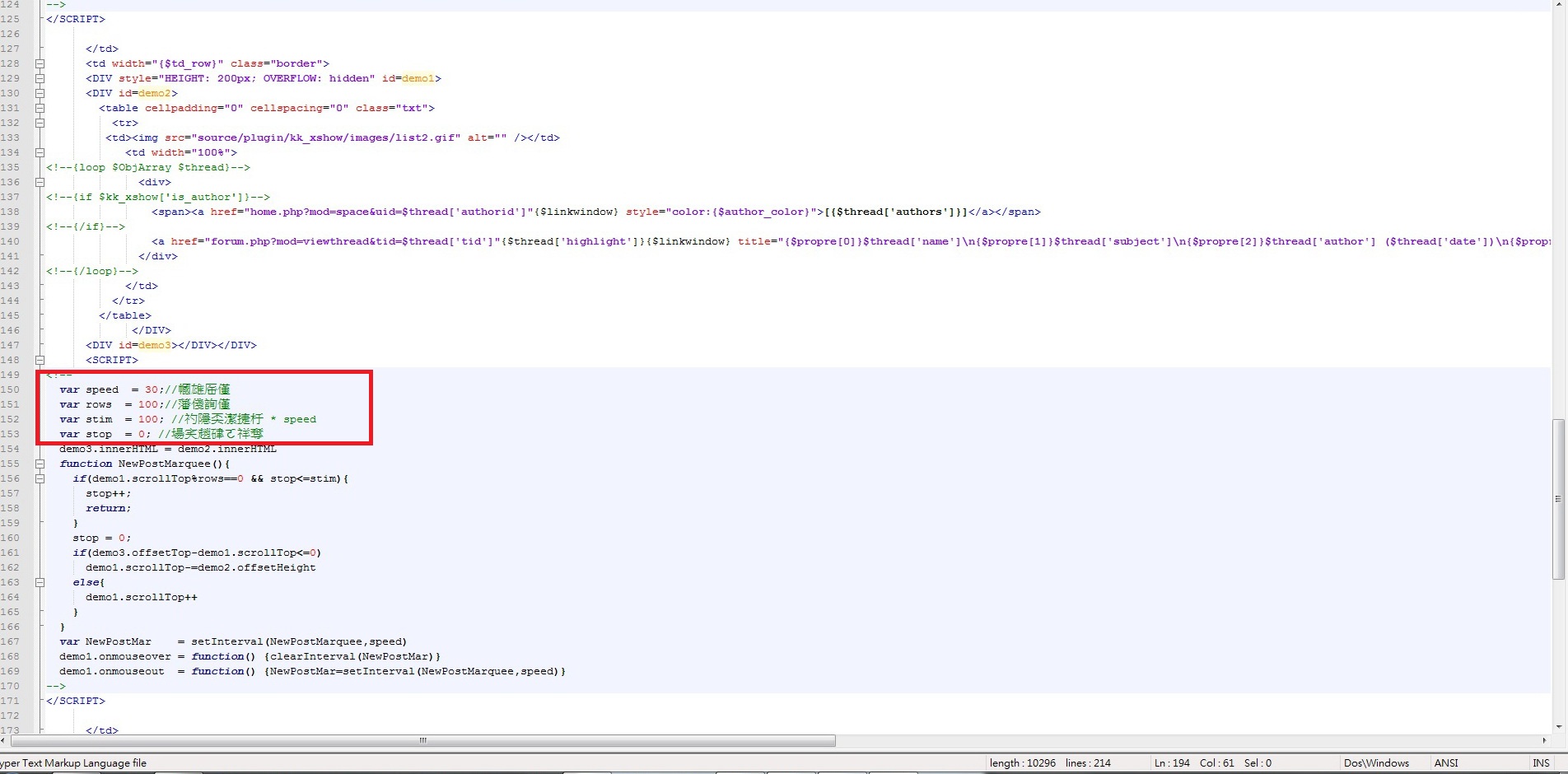Click the 'stop++;' statement
This screenshot has height=774, width=1568.
click(109, 493)
